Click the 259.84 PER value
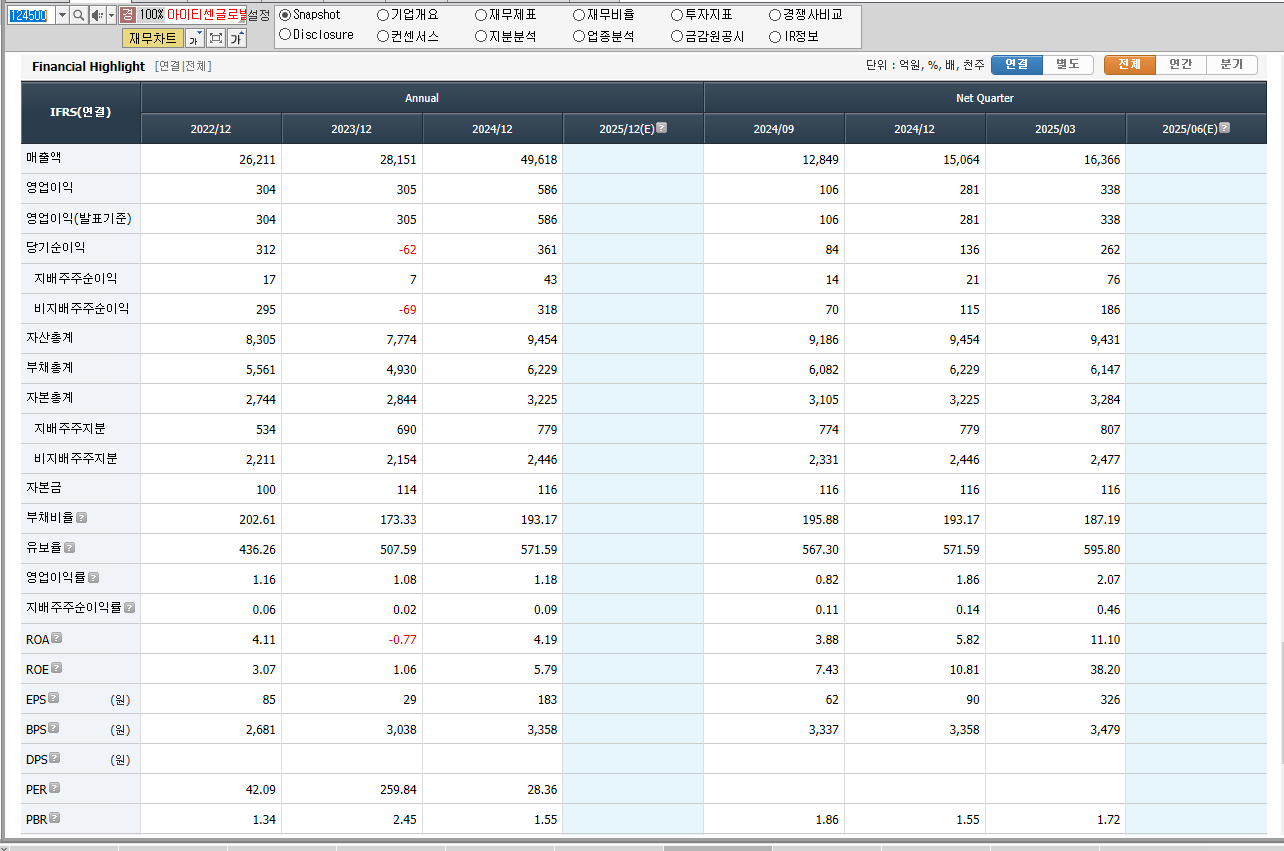This screenshot has height=851, width=1284. coord(397,790)
